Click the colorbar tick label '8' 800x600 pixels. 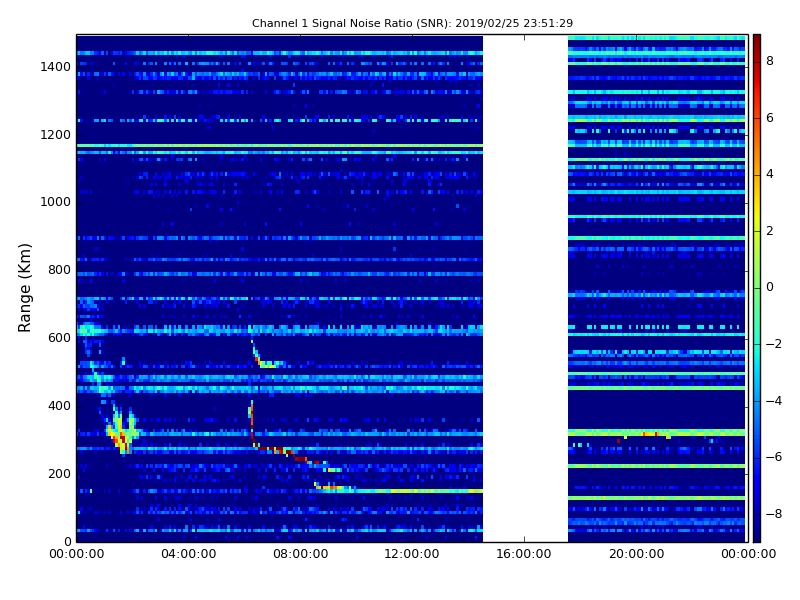pyautogui.click(x=770, y=61)
